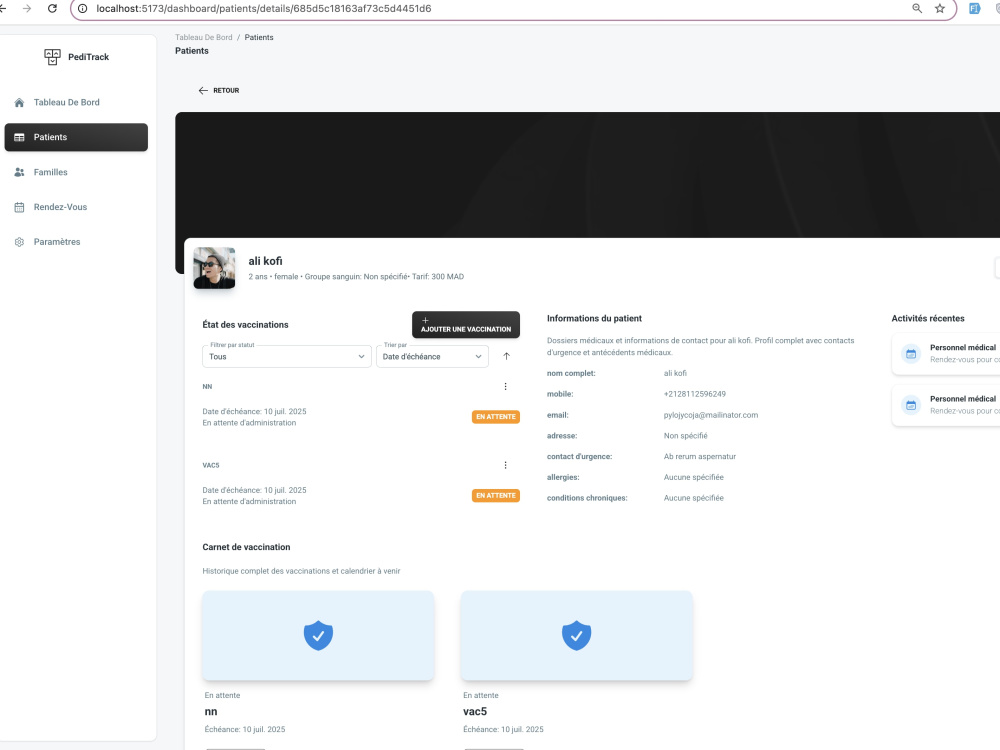Open Rendez-Vous in the sidebar menu
The image size is (1000, 750).
click(76, 207)
